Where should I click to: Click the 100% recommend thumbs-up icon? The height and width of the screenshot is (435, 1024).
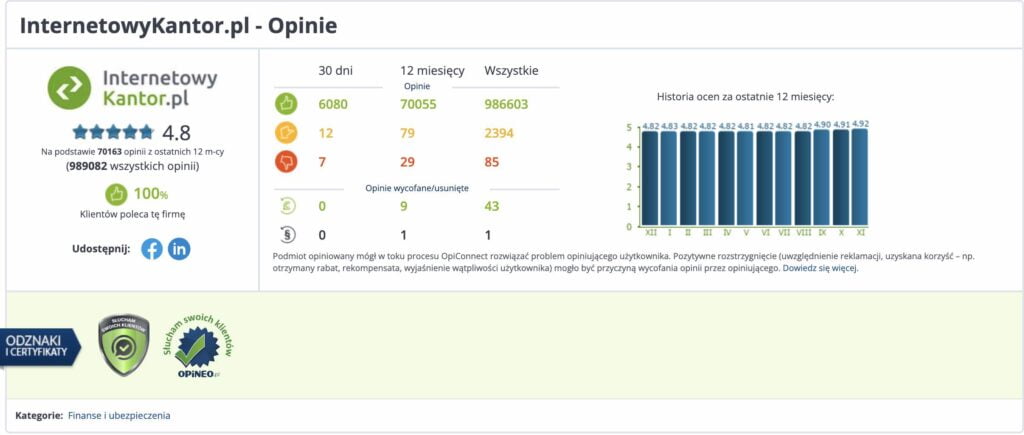tap(116, 194)
